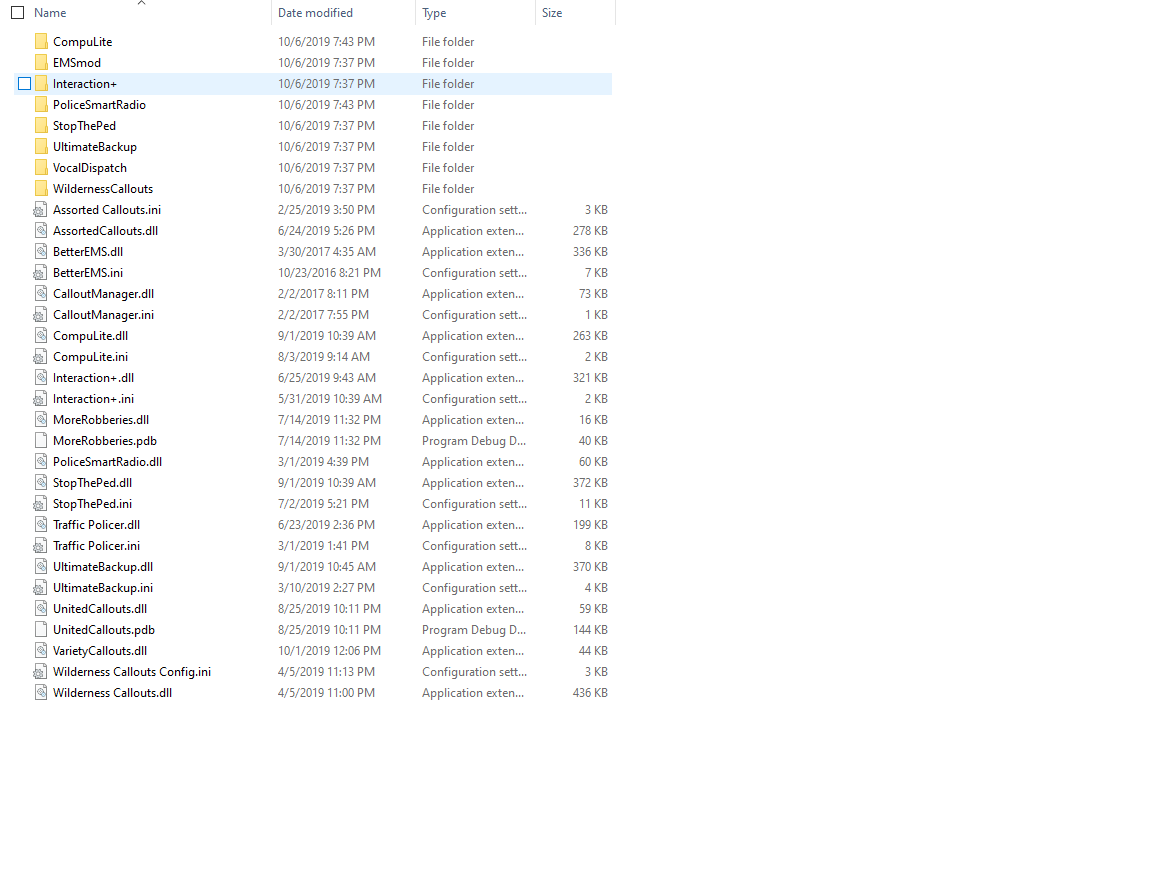This screenshot has width=1176, height=883.
Task: Select the StopThePed.ini file name
Action: tap(92, 503)
